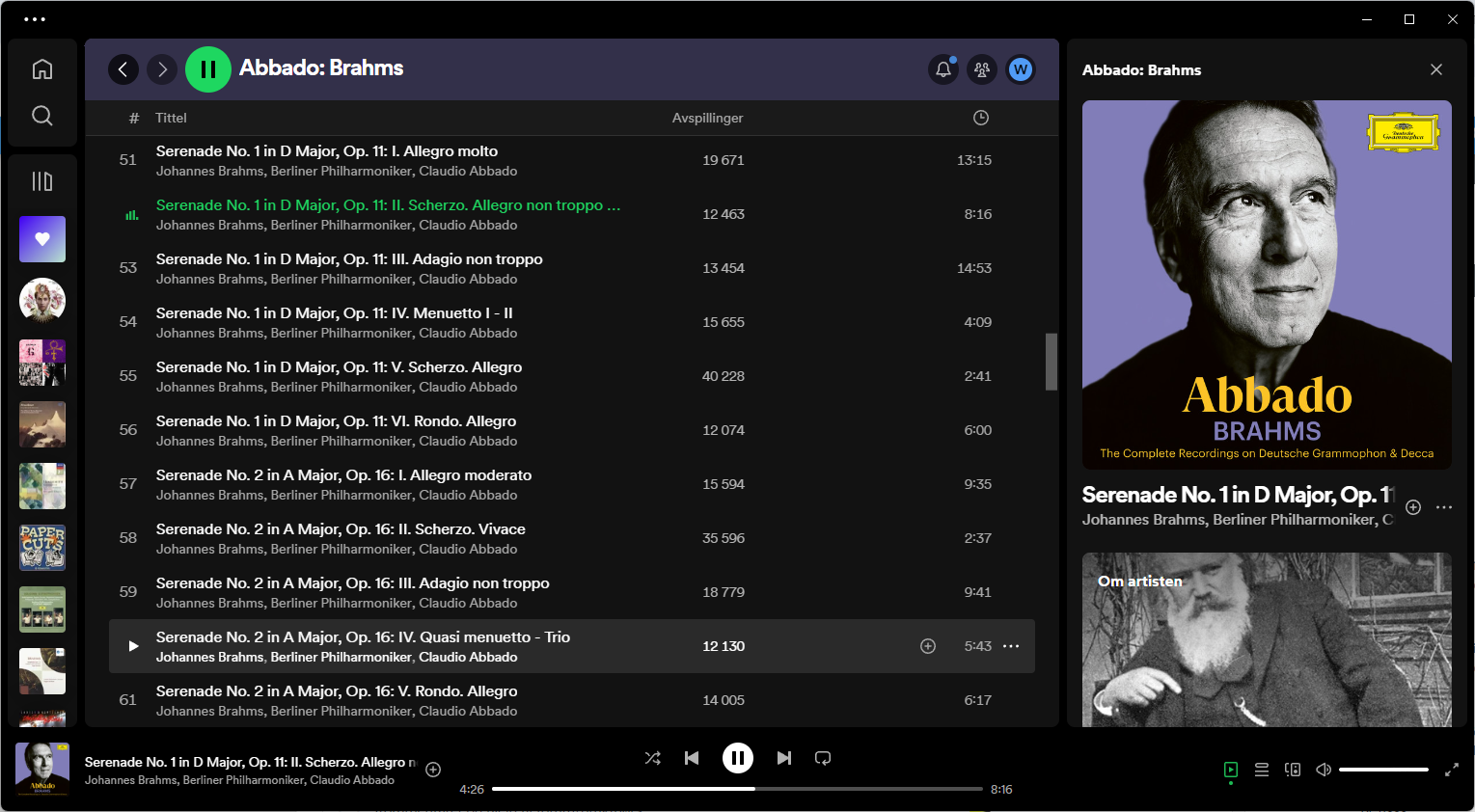
Task: Click the now playing album thumbnail
Action: point(42,770)
